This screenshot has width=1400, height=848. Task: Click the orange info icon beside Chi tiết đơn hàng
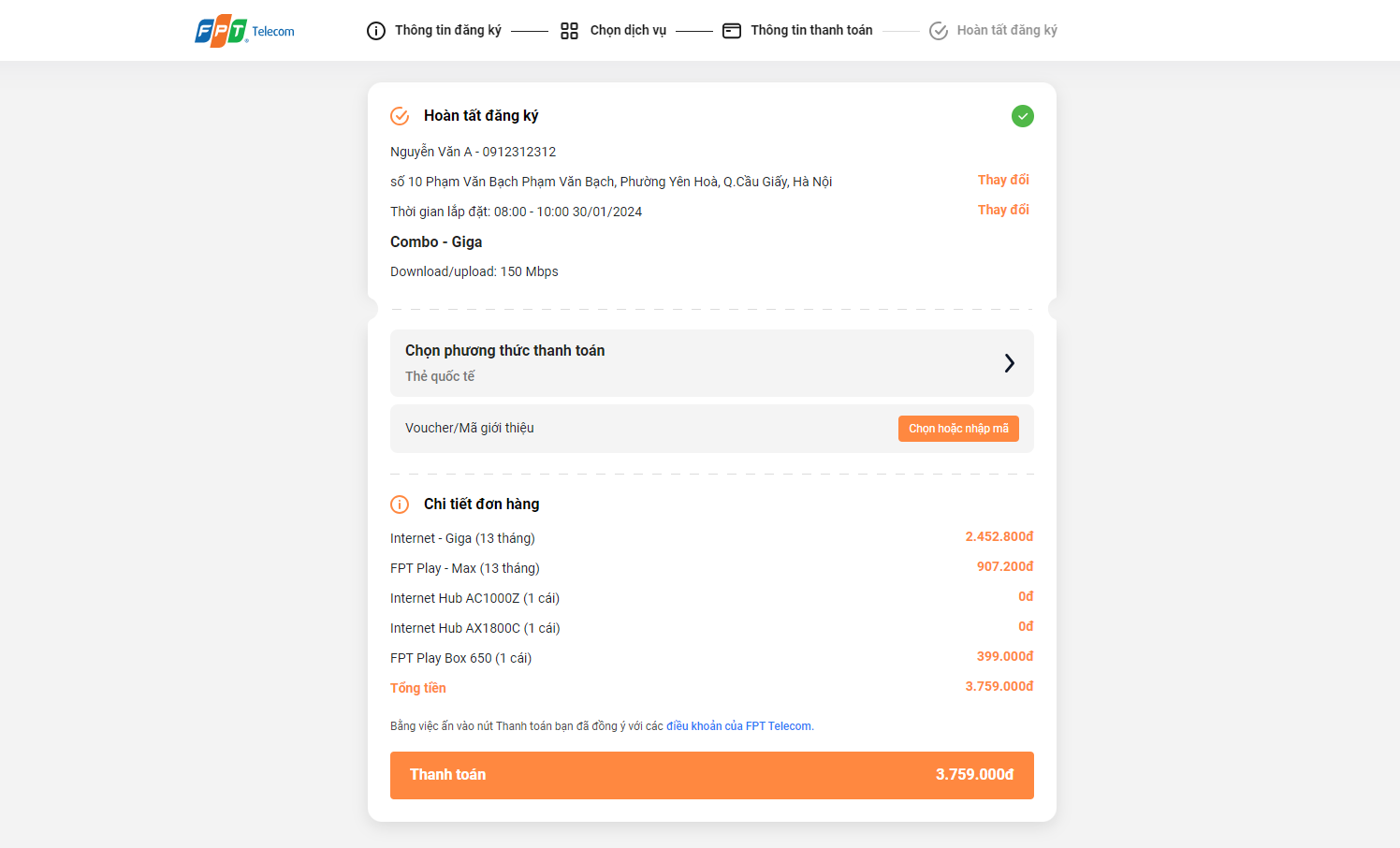tap(400, 504)
